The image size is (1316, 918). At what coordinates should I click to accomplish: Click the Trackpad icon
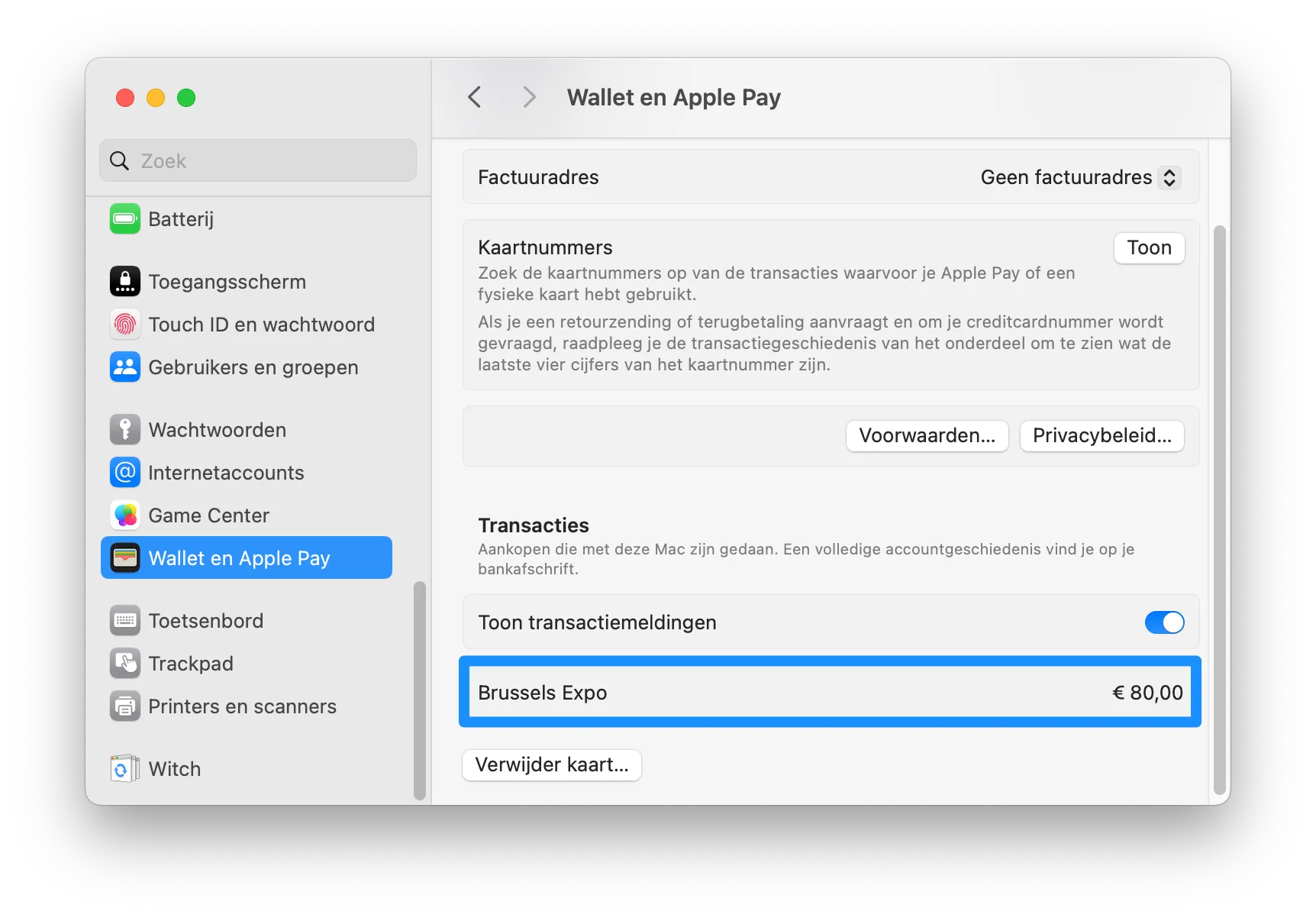pyautogui.click(x=125, y=664)
